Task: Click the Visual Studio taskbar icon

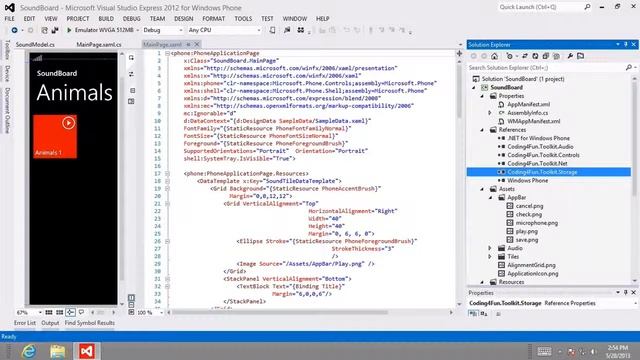Action: (x=87, y=351)
